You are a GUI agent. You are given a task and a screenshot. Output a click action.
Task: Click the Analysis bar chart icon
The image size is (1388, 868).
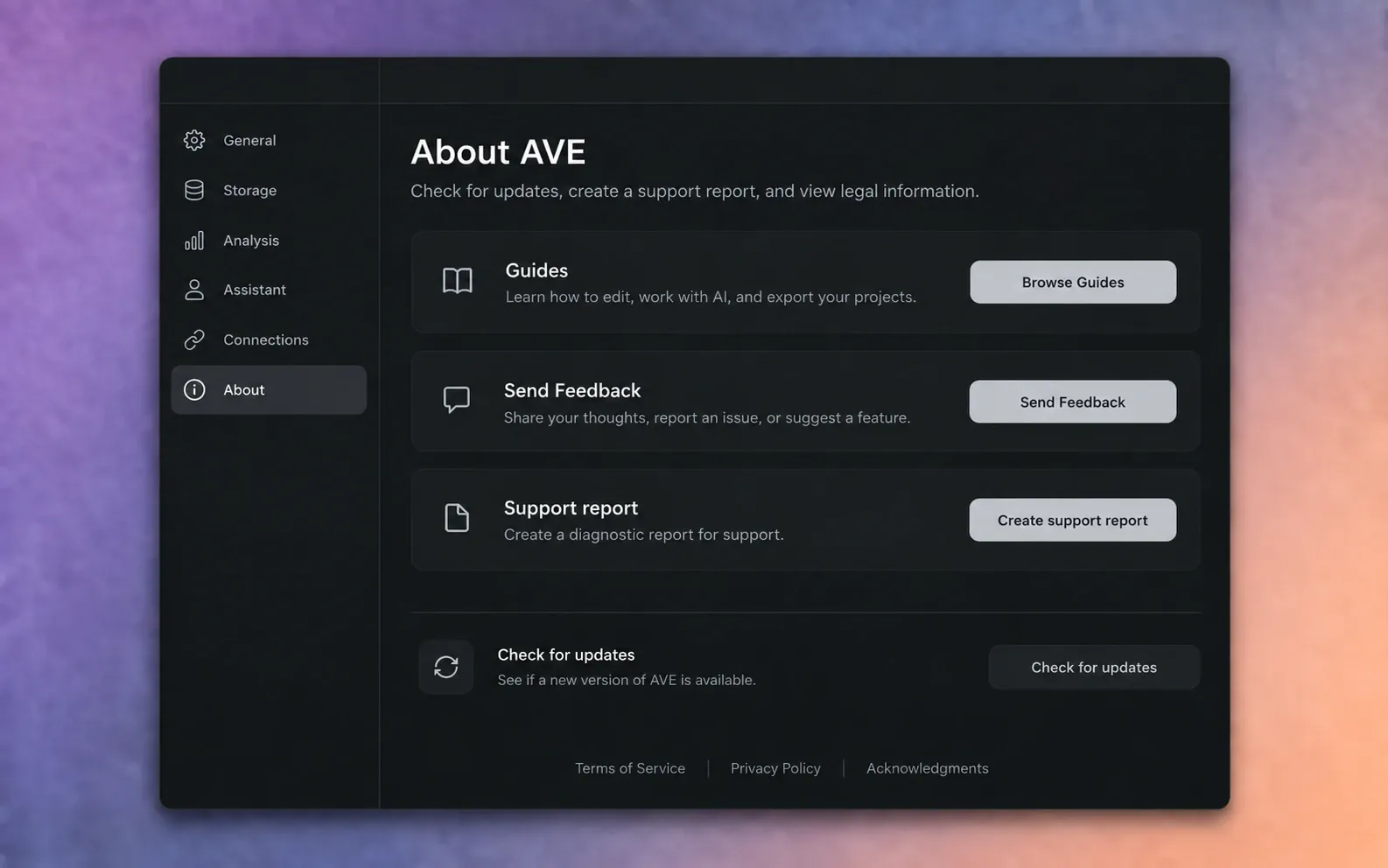coord(194,241)
